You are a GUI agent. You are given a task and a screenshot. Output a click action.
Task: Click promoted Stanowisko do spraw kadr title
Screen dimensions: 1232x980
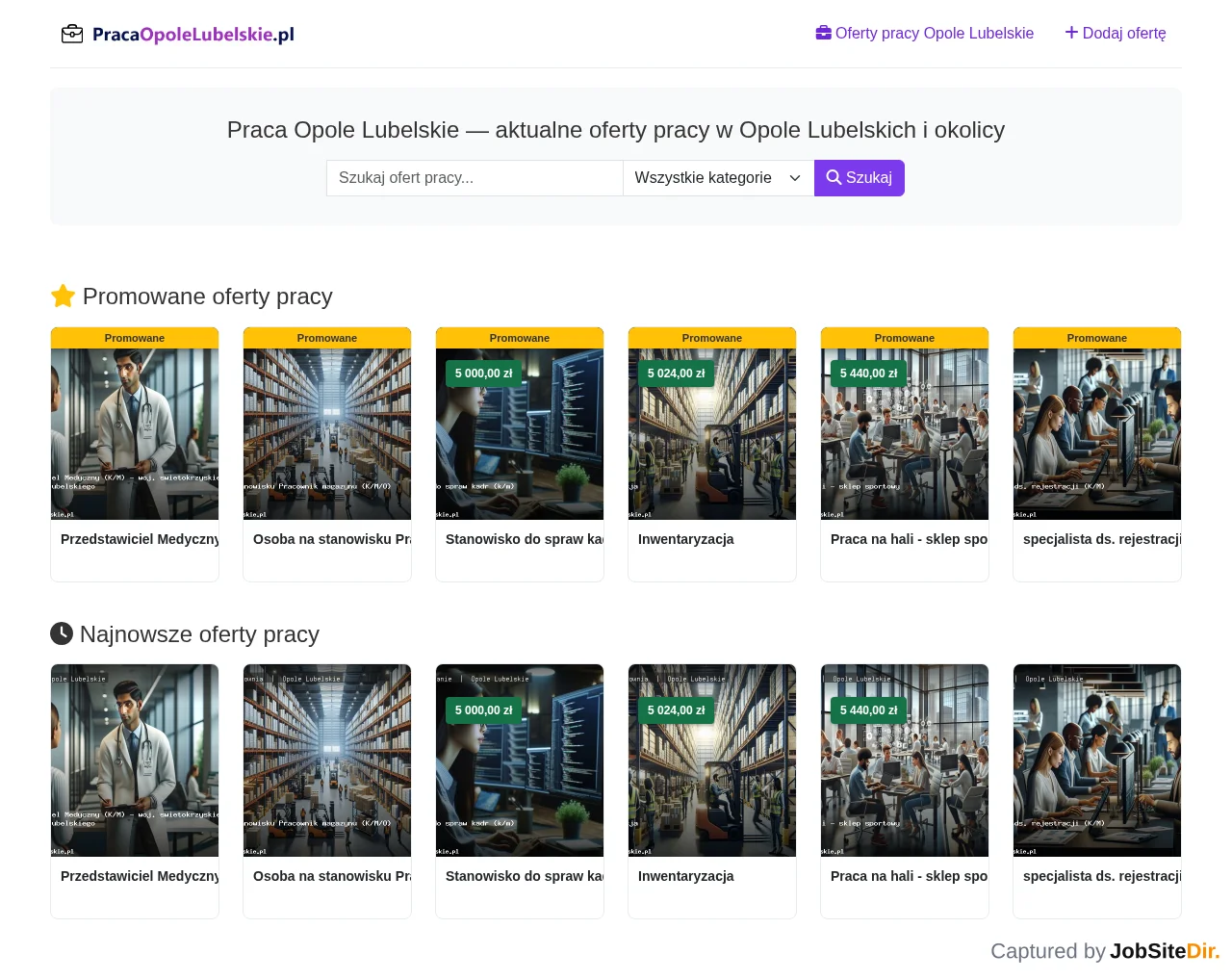point(525,539)
